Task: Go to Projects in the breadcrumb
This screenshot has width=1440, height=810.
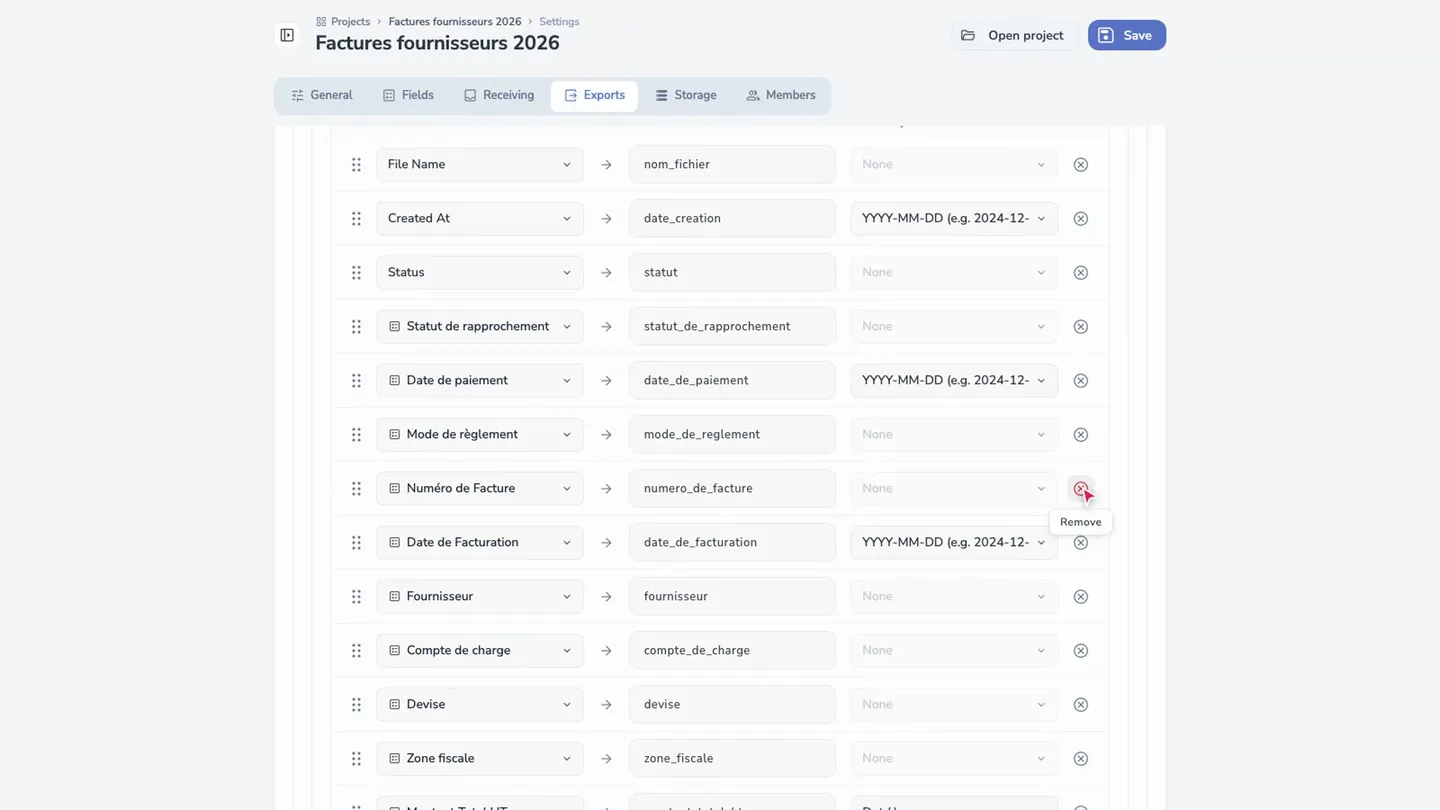Action: click(x=343, y=21)
